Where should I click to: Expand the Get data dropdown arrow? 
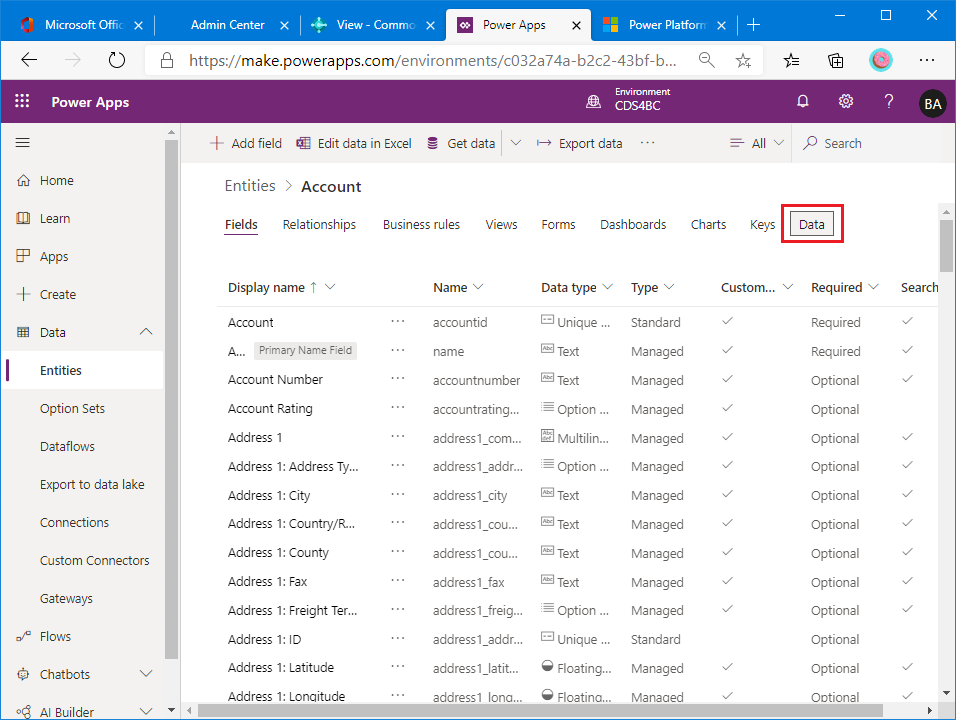pos(516,143)
